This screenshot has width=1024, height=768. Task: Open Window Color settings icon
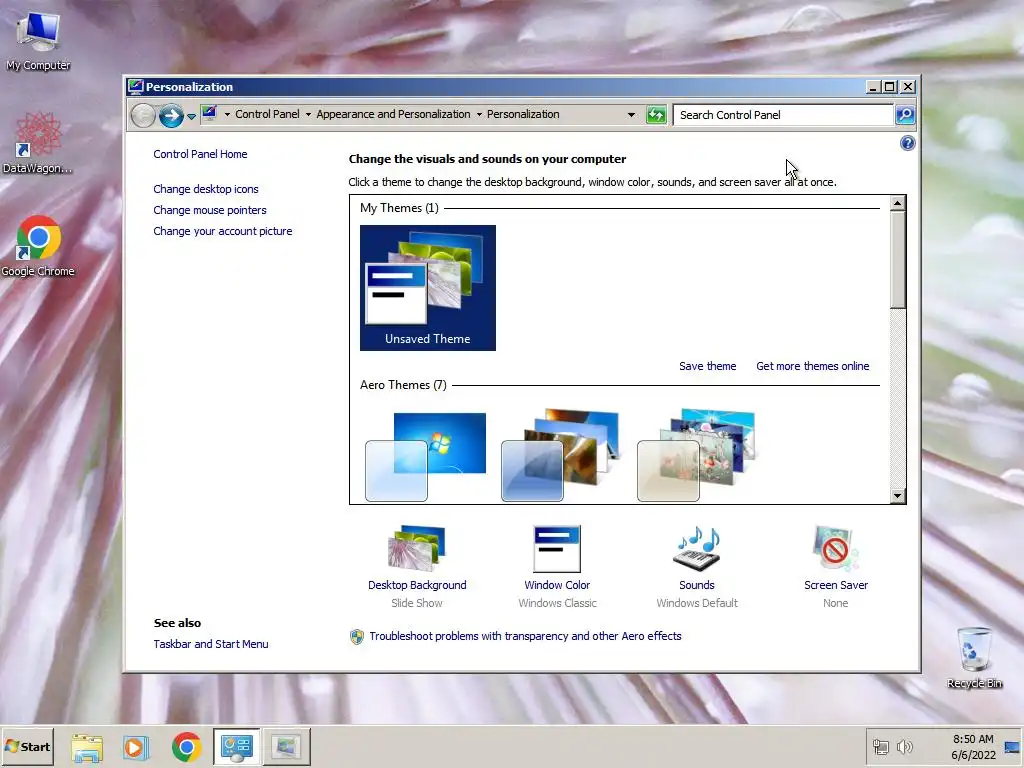tap(557, 549)
